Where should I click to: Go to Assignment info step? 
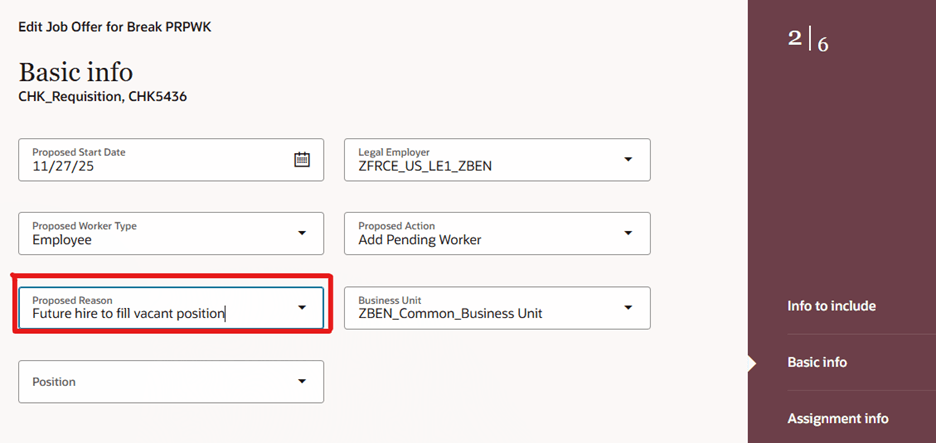click(838, 419)
